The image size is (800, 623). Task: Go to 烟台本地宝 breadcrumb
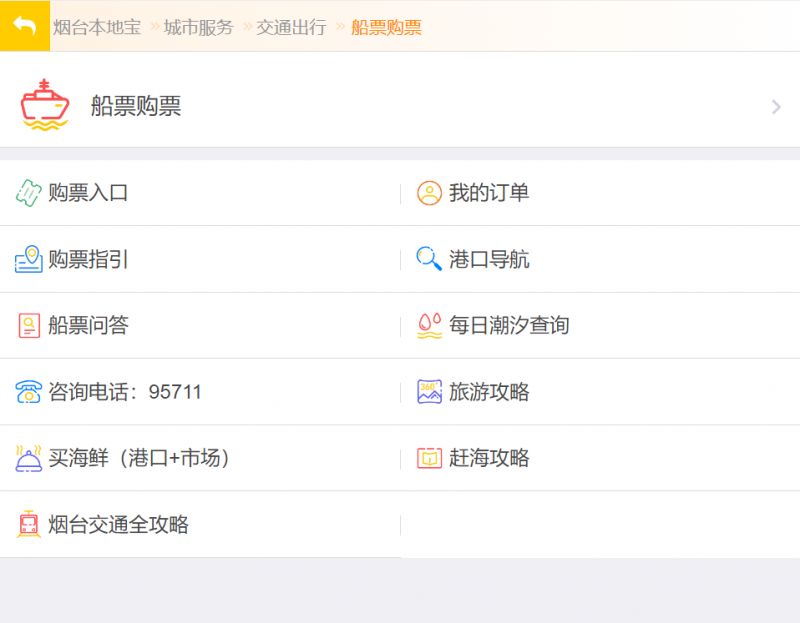pyautogui.click(x=97, y=27)
